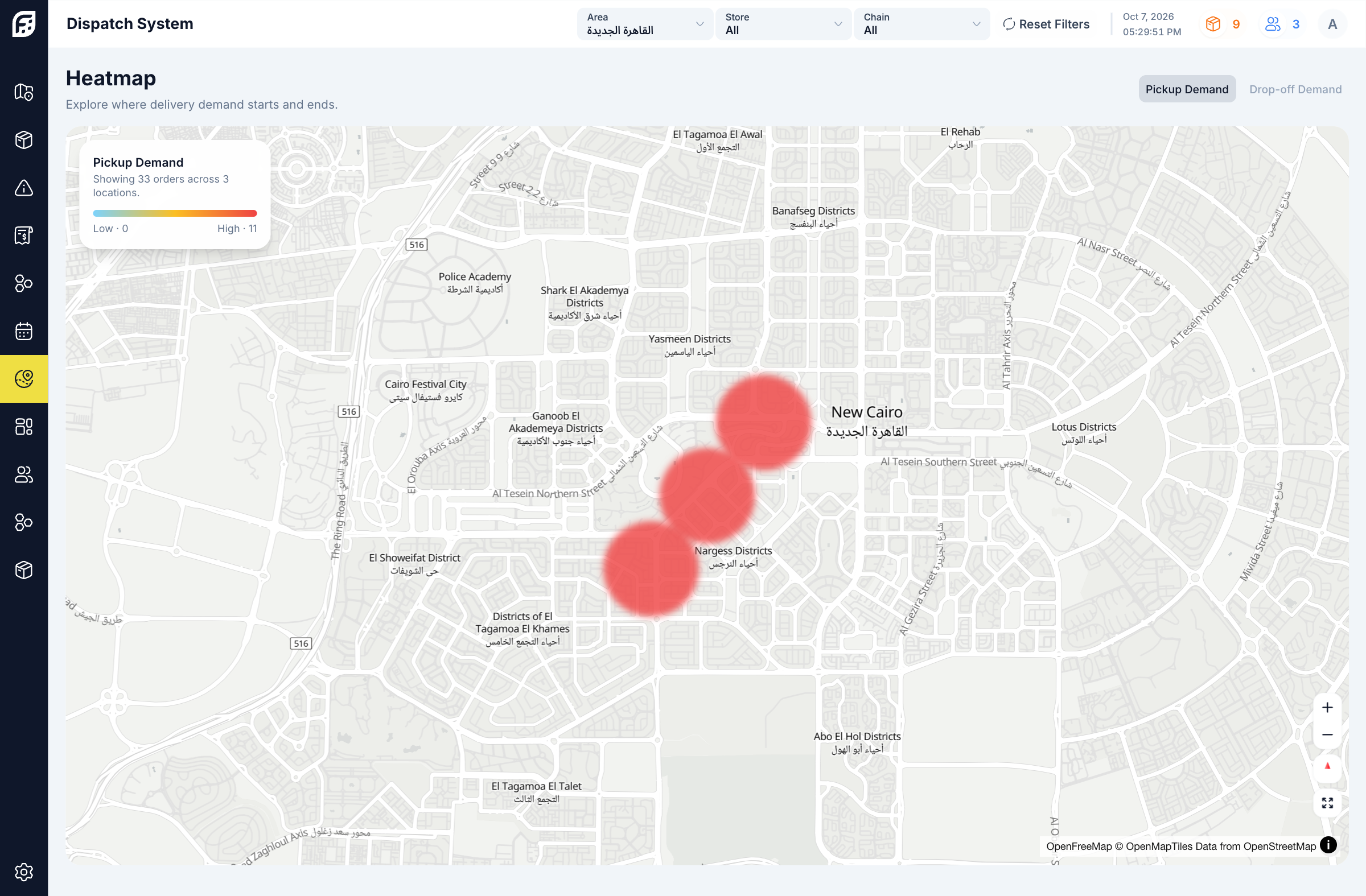Open the Area dropdown
Viewport: 1366px width, 896px height.
tap(645, 24)
